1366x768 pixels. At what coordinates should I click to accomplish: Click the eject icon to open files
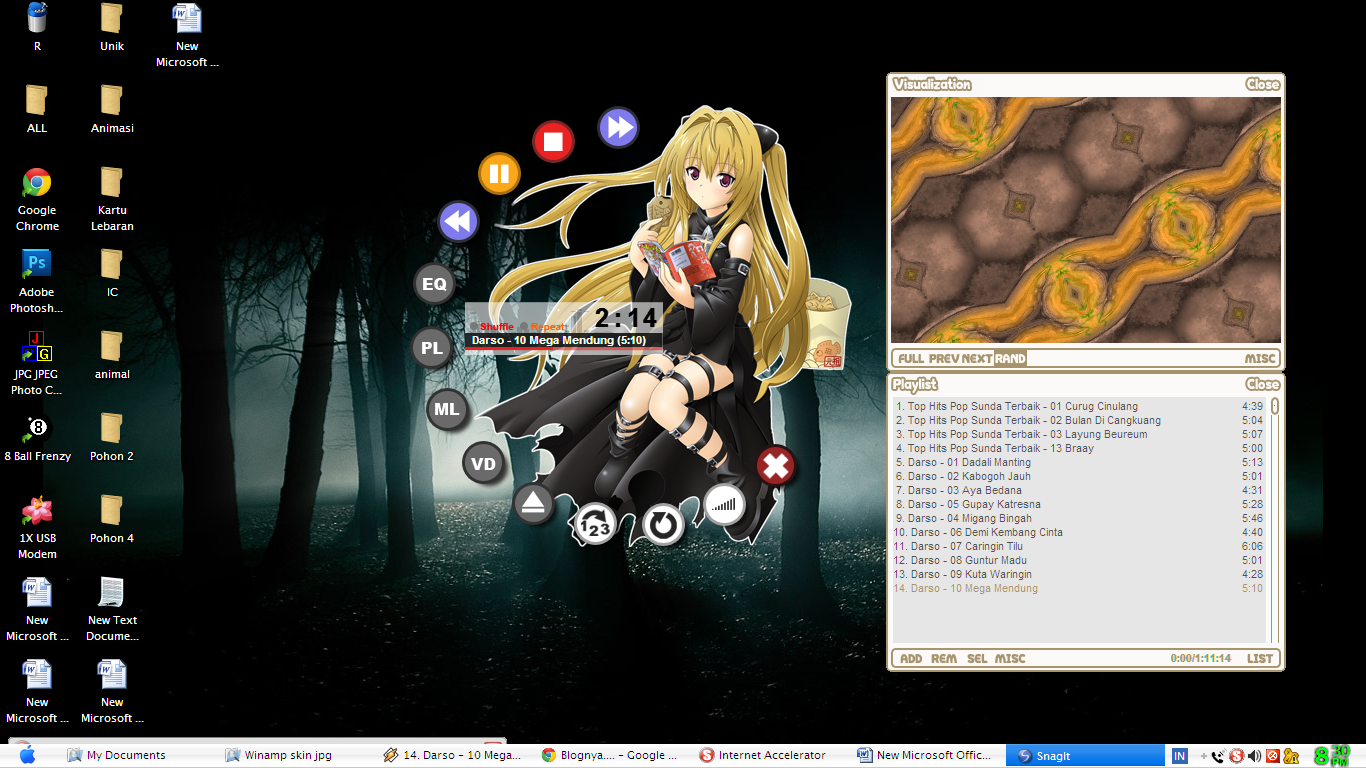click(533, 505)
